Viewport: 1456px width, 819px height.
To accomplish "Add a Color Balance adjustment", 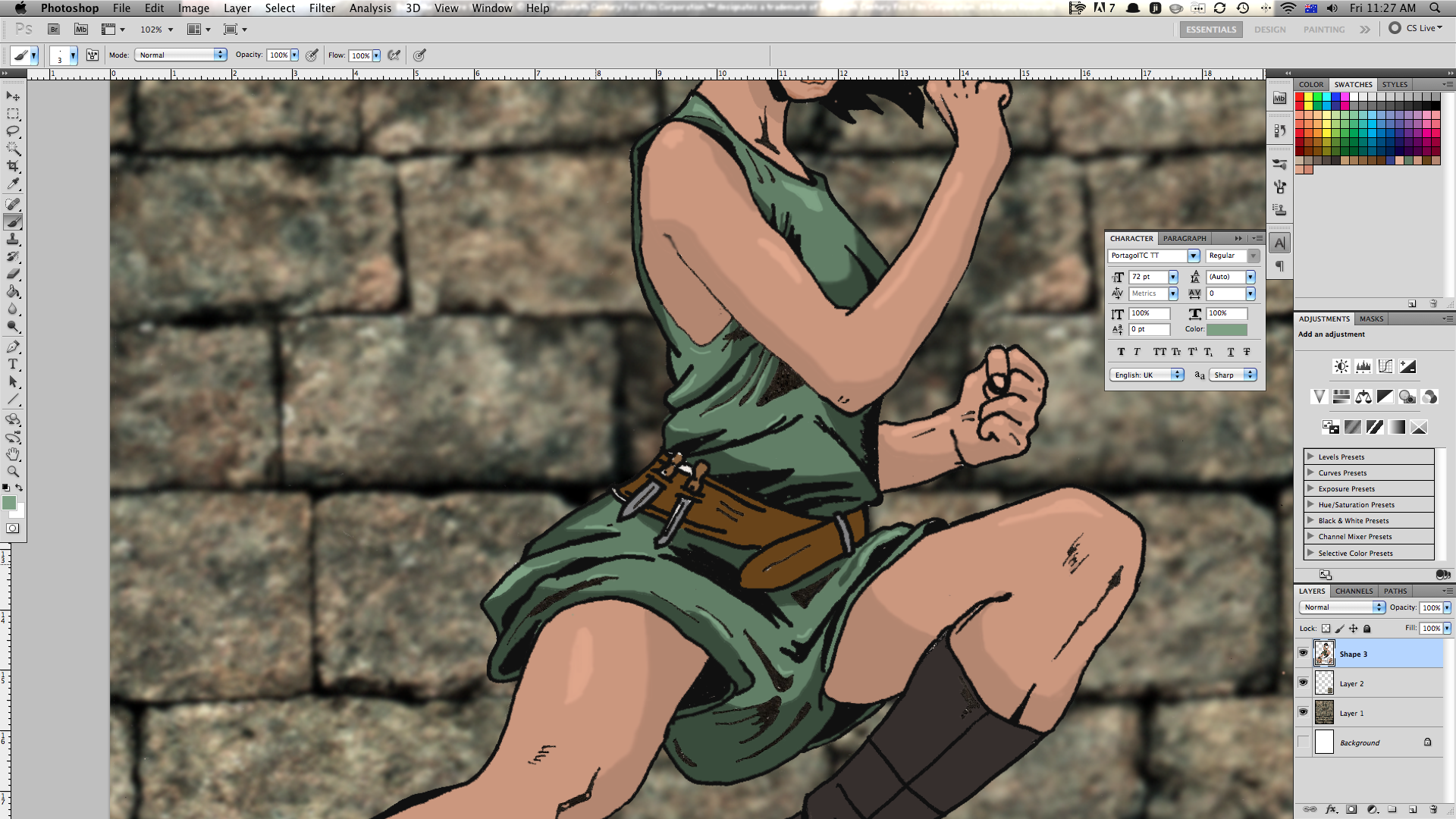I will point(1363,397).
